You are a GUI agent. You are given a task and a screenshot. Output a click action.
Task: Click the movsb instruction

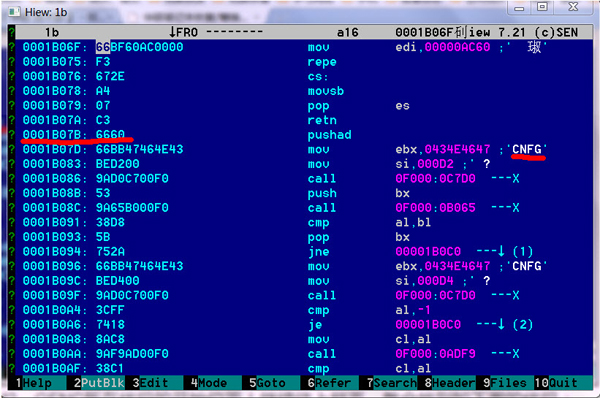[x=326, y=91]
